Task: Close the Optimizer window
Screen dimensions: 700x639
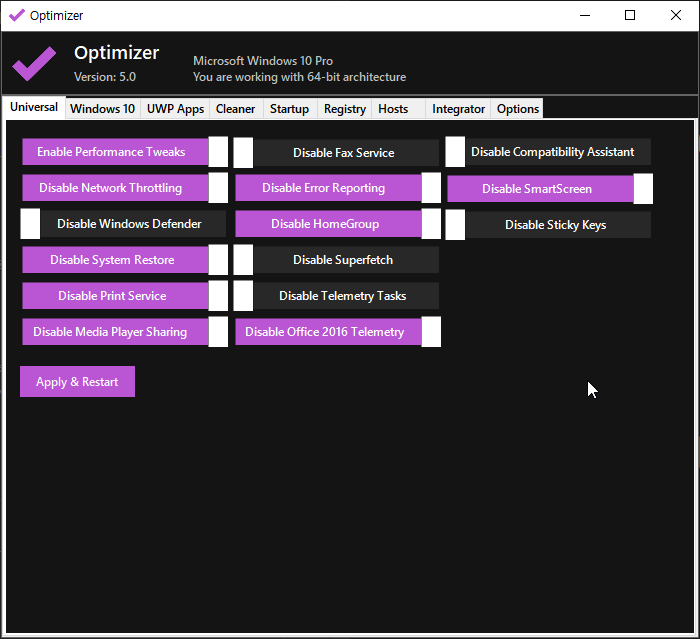Action: click(675, 16)
